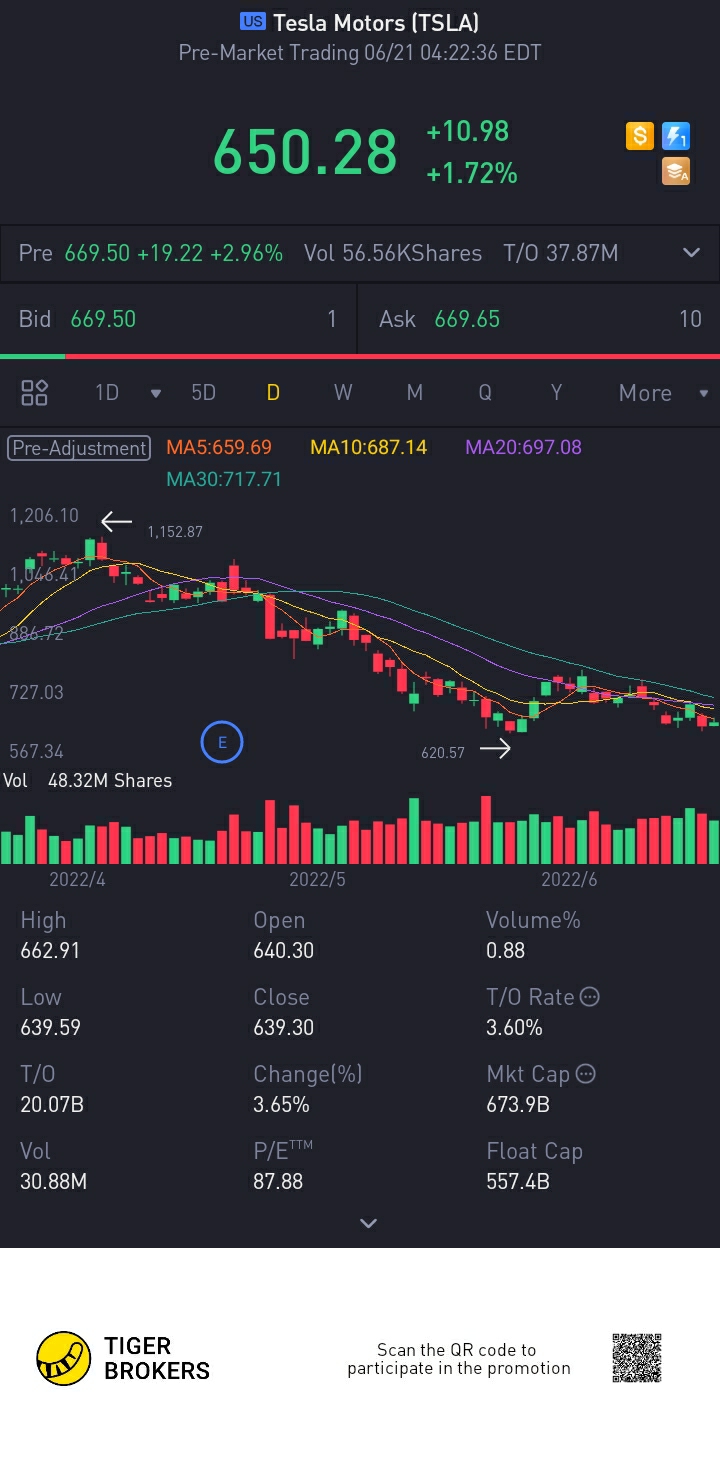
Task: Tap the Volume% value 0.88
Action: 505,950
